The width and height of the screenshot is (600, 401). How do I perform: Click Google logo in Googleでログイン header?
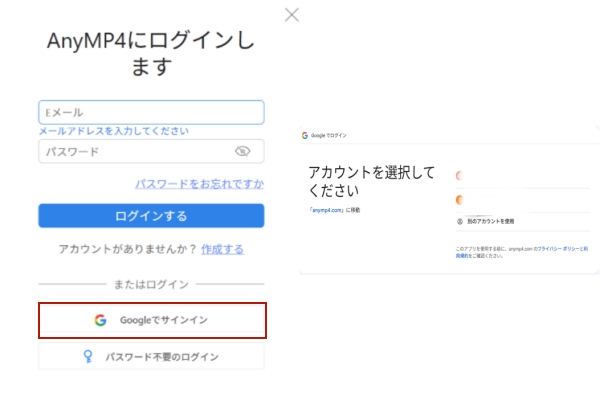click(x=305, y=135)
